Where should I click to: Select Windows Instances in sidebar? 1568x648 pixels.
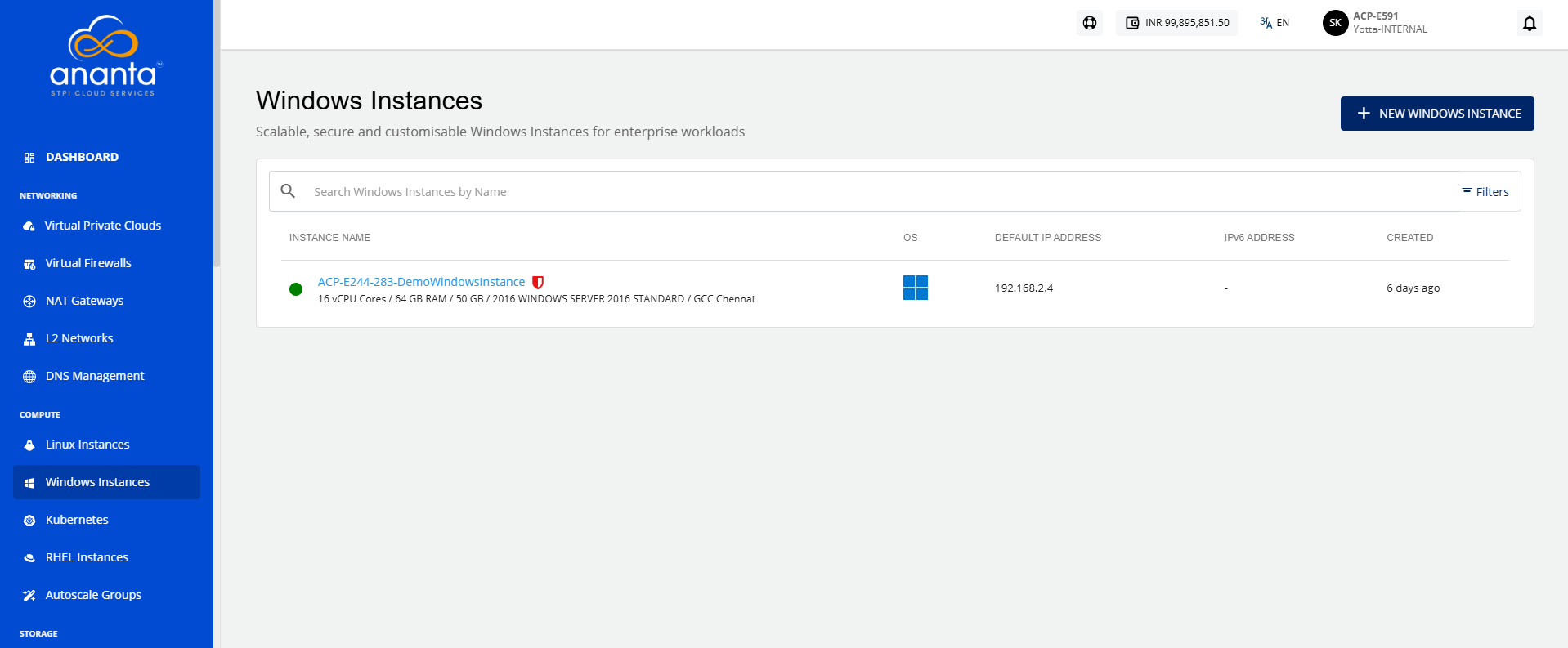[x=106, y=482]
